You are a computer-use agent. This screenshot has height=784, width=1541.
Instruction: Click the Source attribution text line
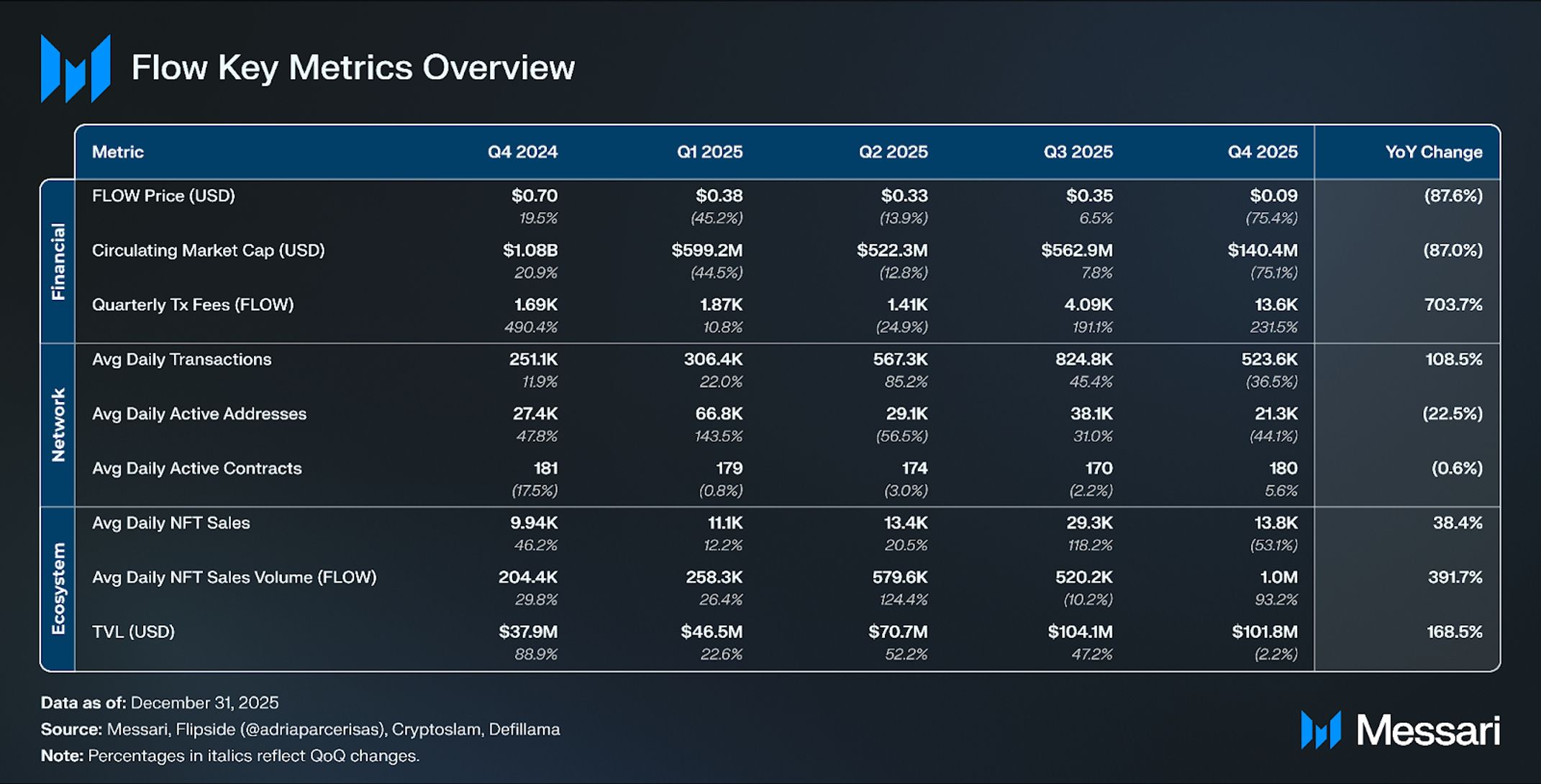pyautogui.click(x=300, y=729)
